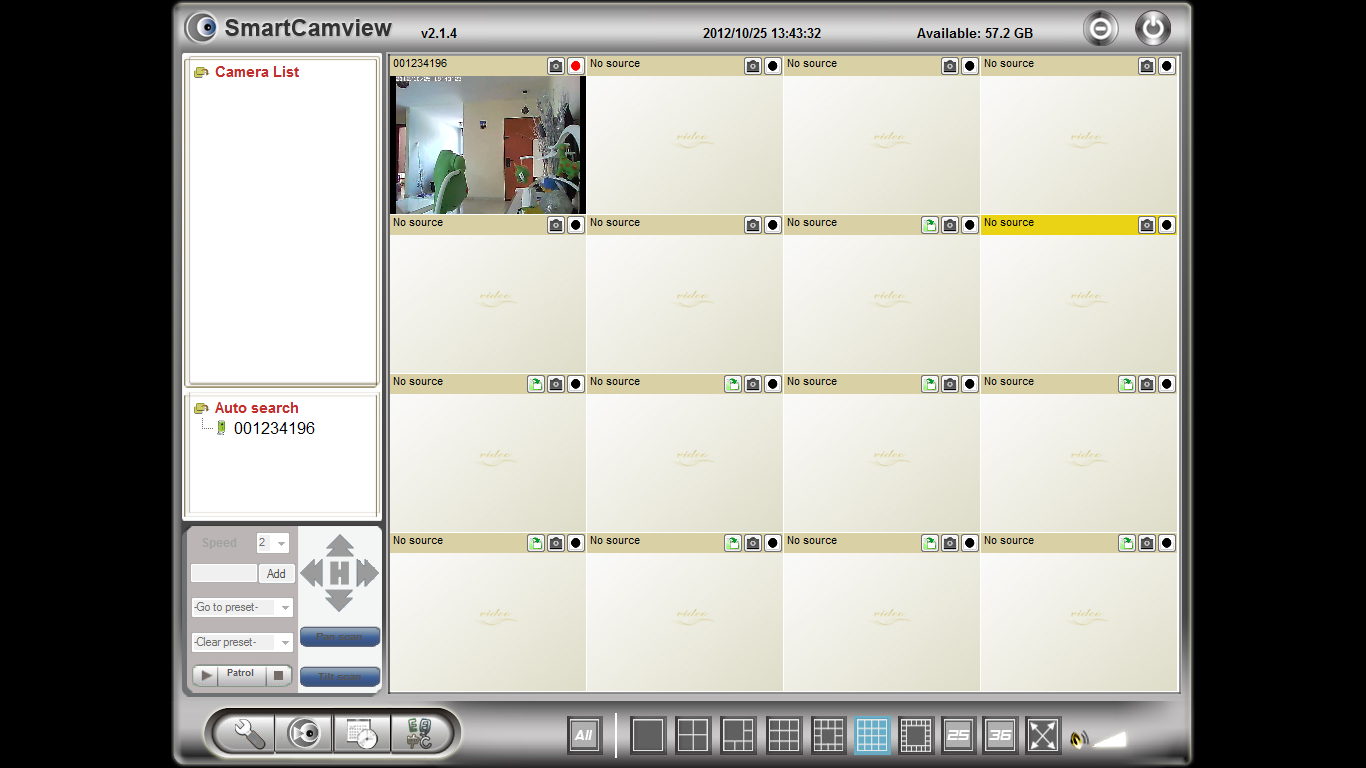Image resolution: width=1366 pixels, height=768 pixels.
Task: Start Pan scan
Action: tap(340, 637)
